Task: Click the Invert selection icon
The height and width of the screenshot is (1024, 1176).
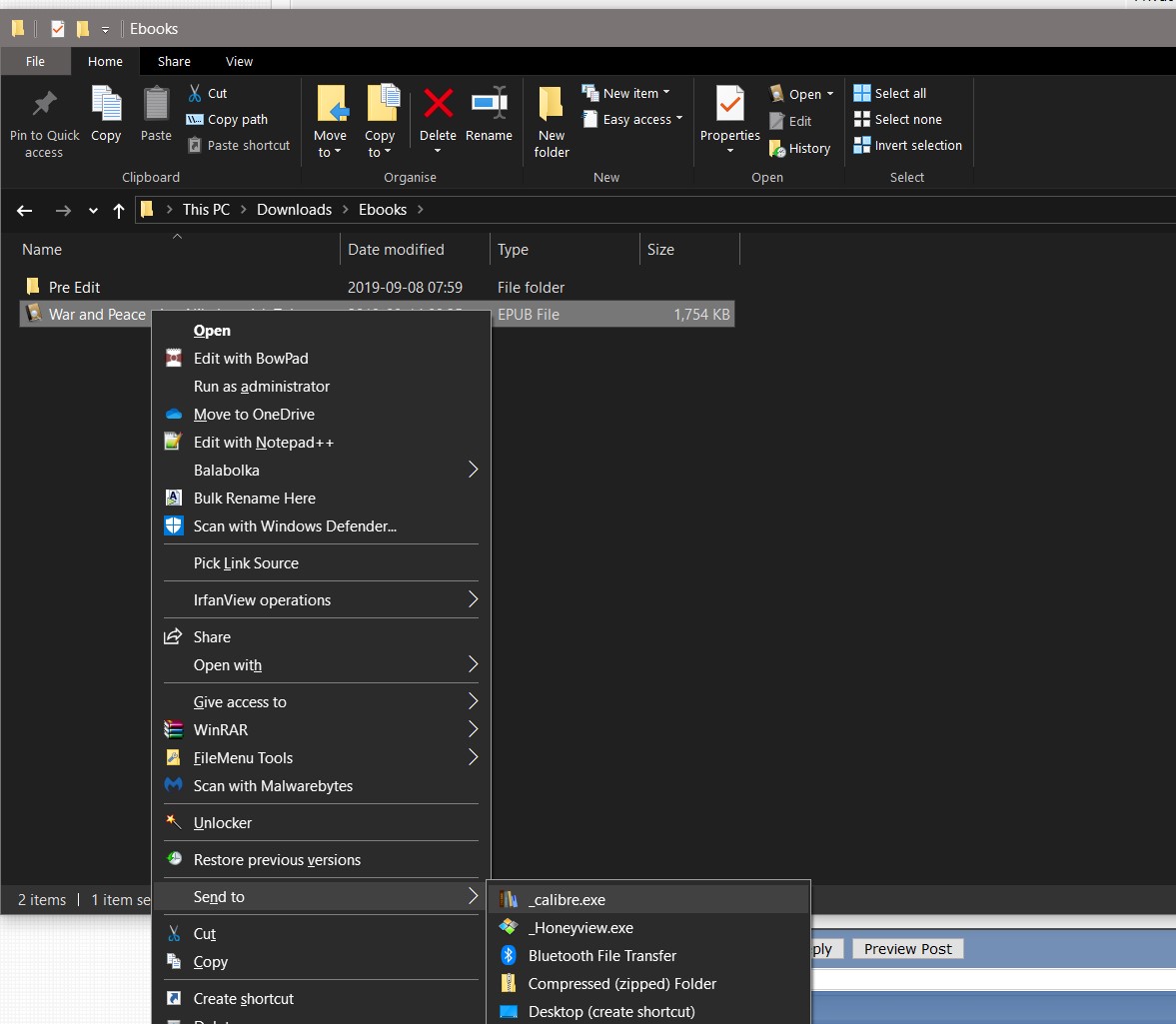Action: [x=861, y=145]
